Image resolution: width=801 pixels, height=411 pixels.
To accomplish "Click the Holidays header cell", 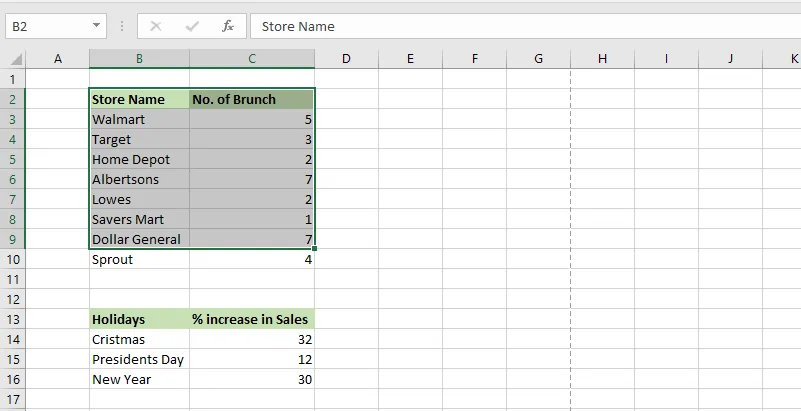I will (139, 320).
